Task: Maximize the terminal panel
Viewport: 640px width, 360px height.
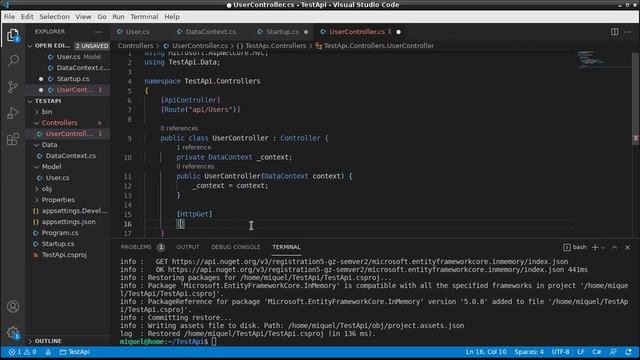Action: [x=614, y=247]
